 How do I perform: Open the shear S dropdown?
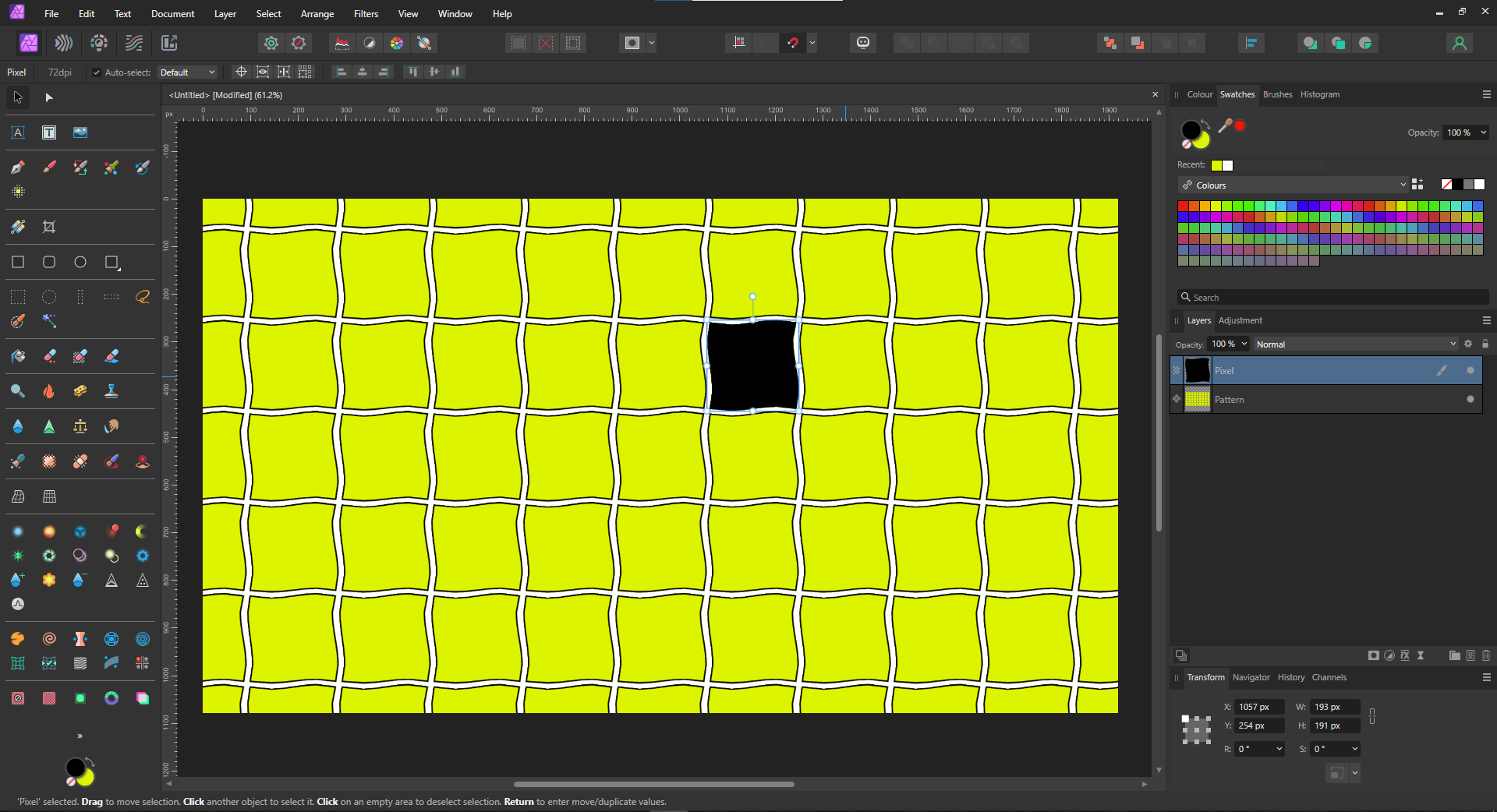click(x=1355, y=749)
